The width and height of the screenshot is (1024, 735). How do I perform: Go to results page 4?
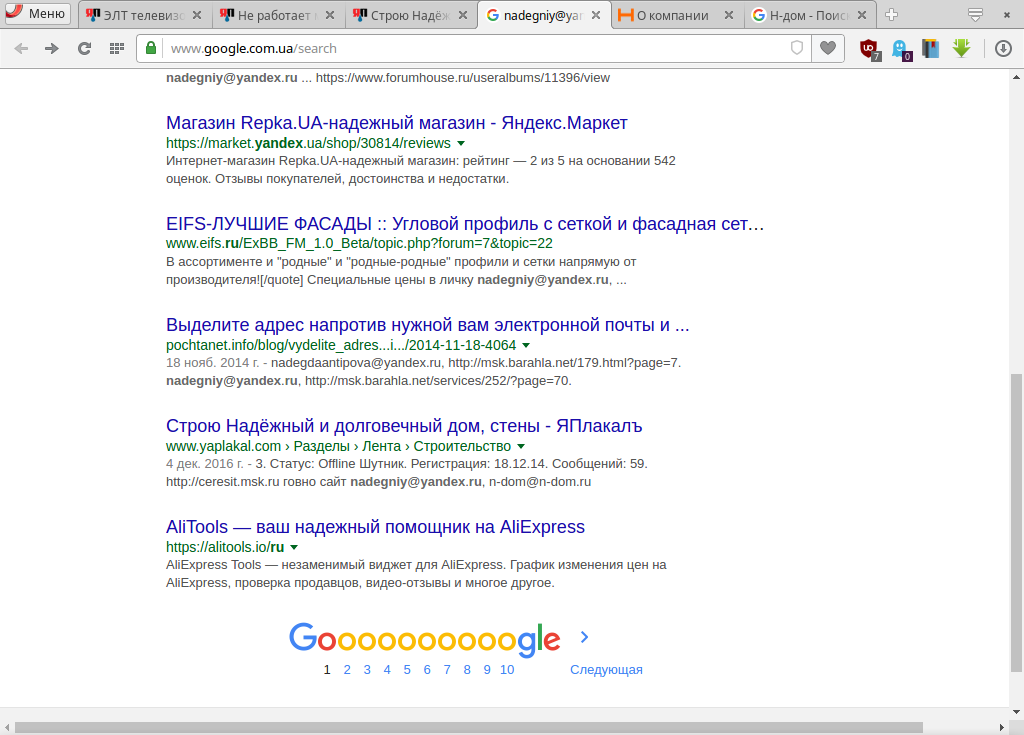point(387,670)
